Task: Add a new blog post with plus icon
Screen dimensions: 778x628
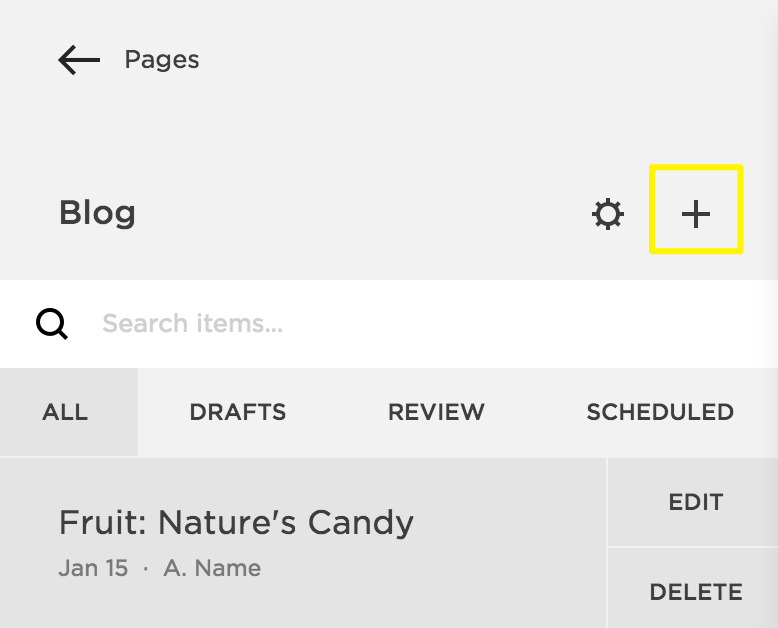Action: coord(696,213)
